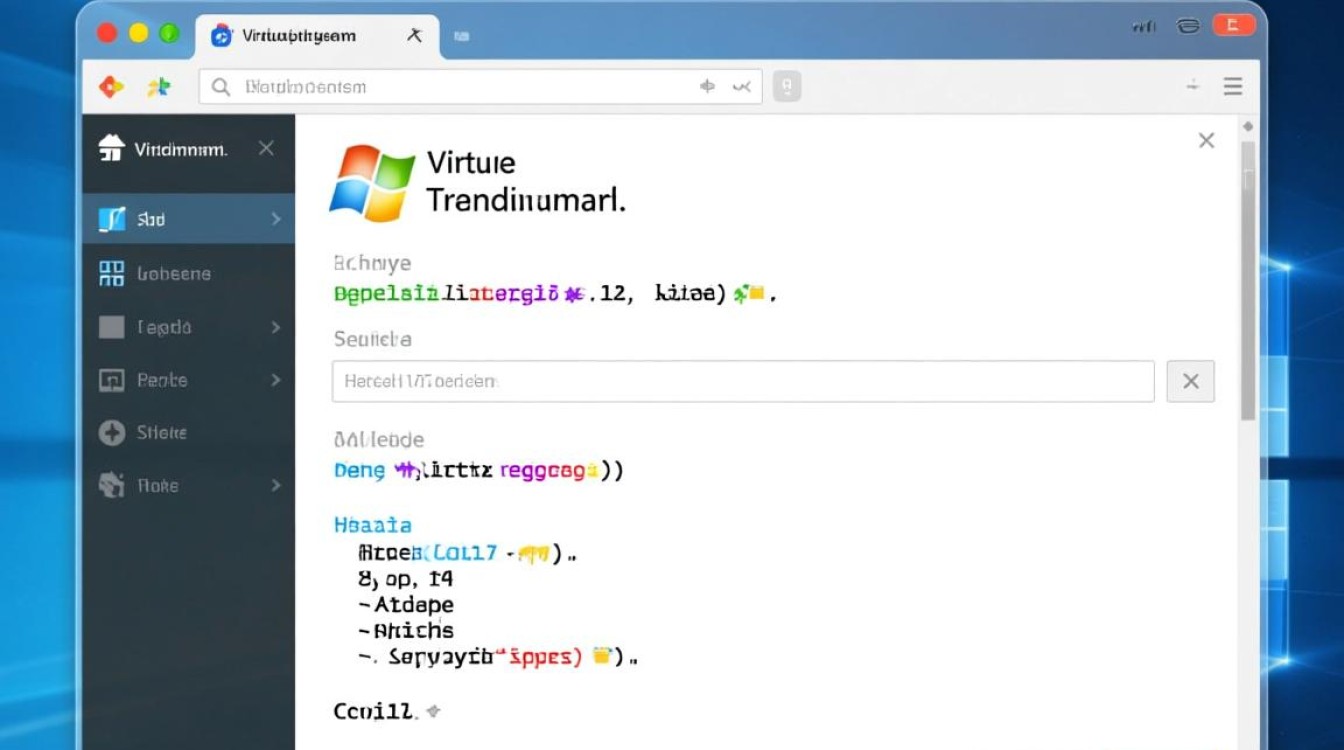Expand the Rente sidebar item chevron
1344x750 pixels.
(x=276, y=380)
